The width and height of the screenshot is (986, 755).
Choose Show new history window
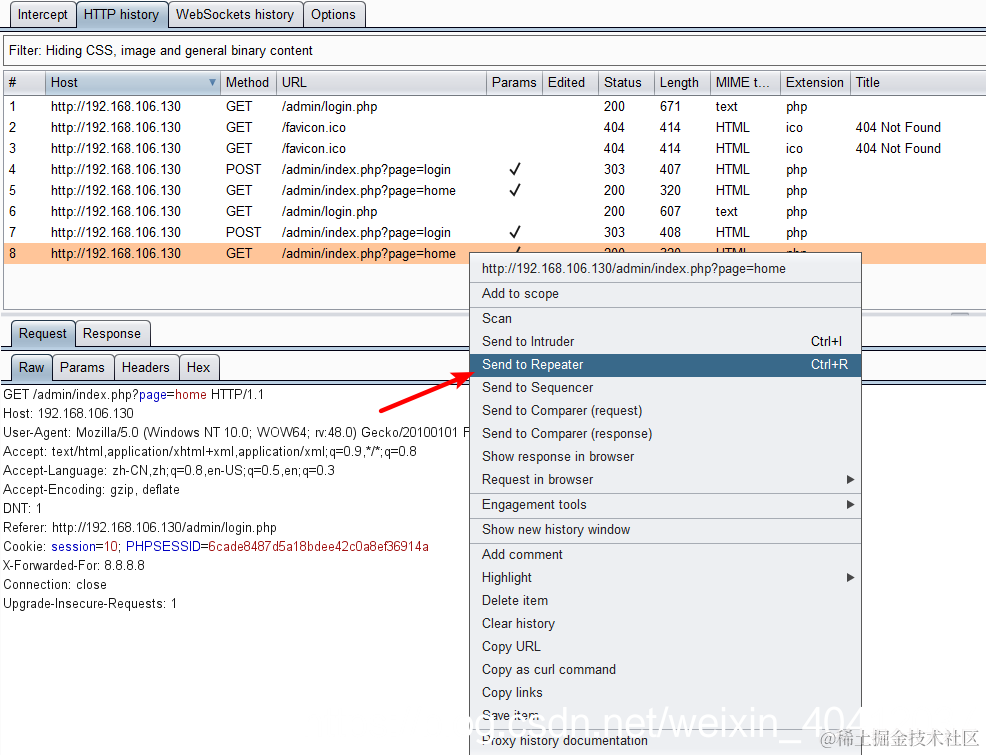[665, 530]
